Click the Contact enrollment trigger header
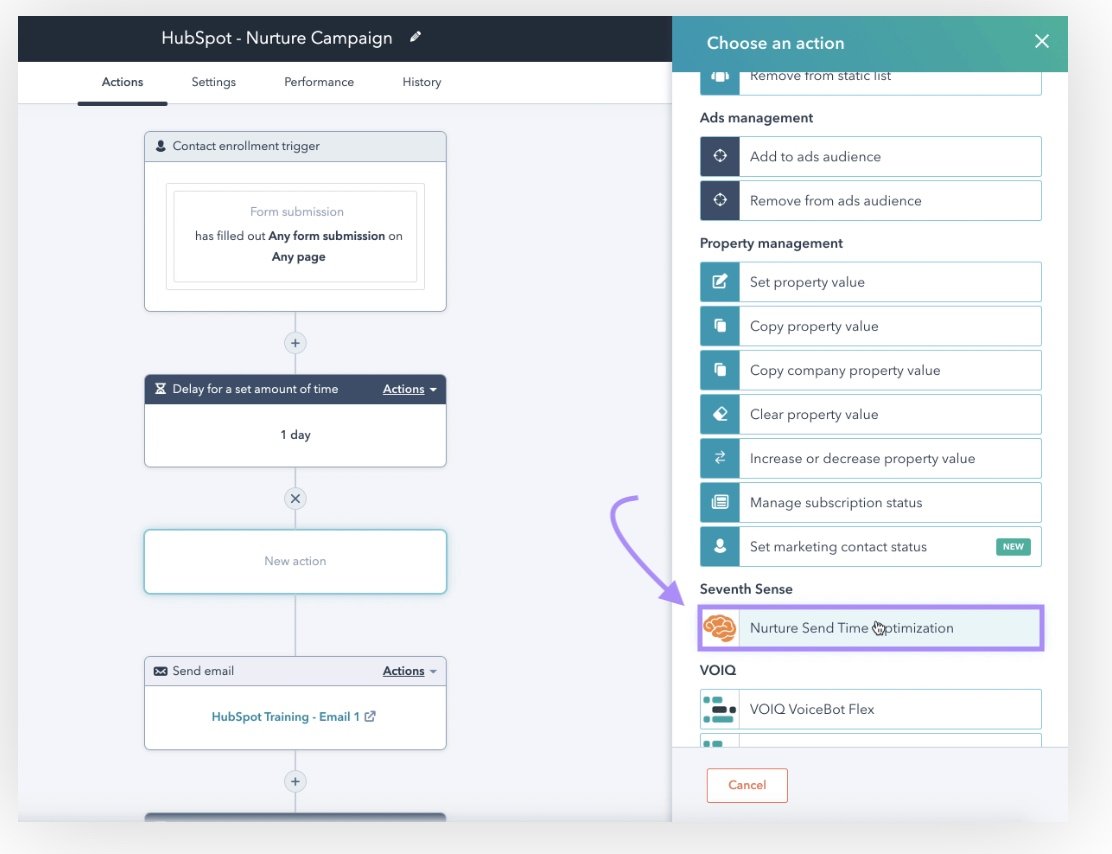The image size is (1112, 854). [295, 146]
